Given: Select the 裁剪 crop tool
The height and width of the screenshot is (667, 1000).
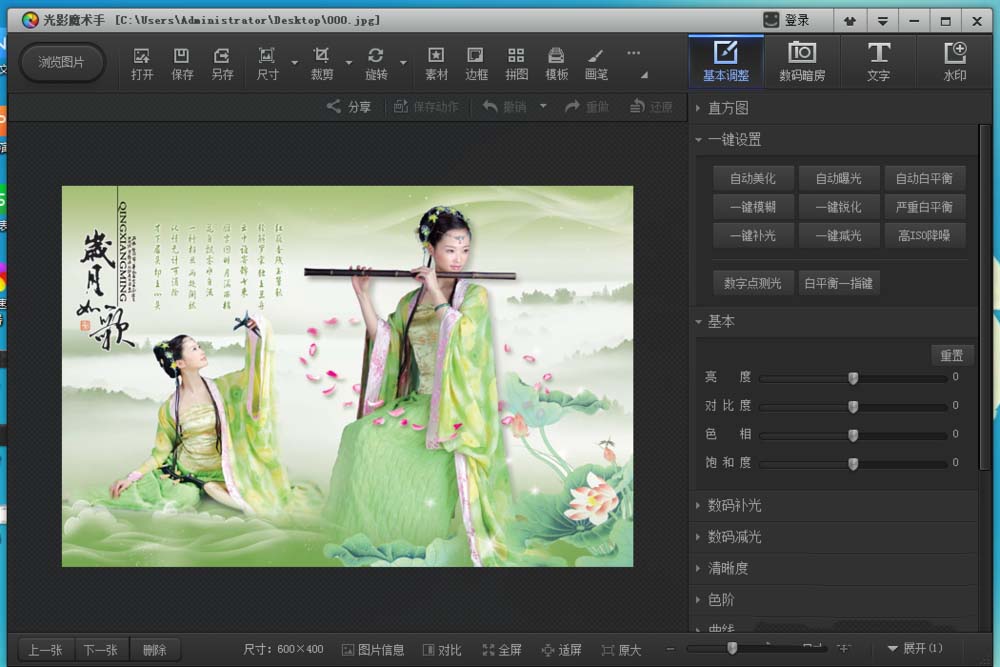Looking at the screenshot, I should [321, 64].
